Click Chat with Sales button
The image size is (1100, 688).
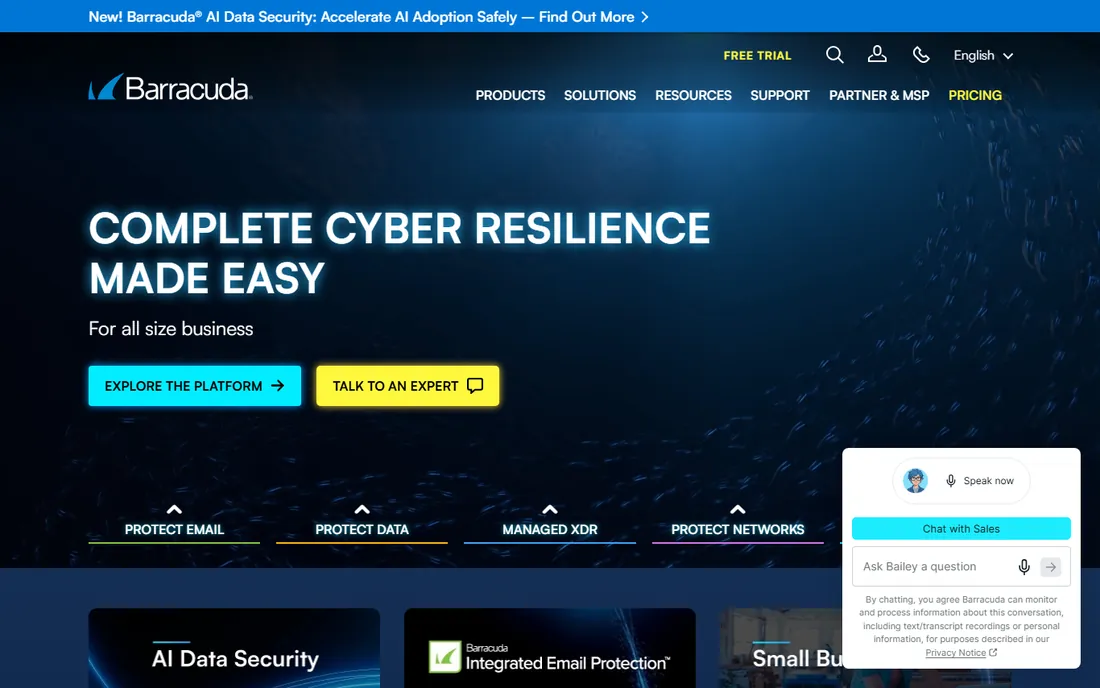[x=960, y=529]
